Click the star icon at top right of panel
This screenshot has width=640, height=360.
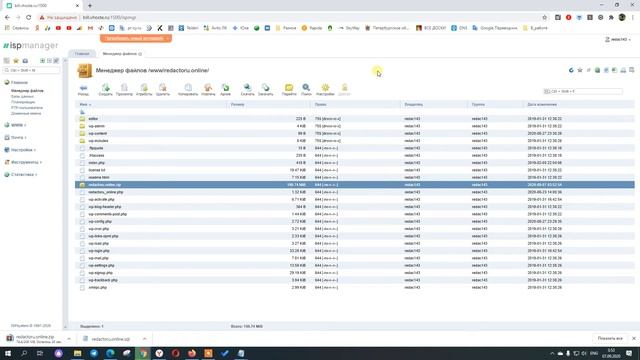point(580,70)
